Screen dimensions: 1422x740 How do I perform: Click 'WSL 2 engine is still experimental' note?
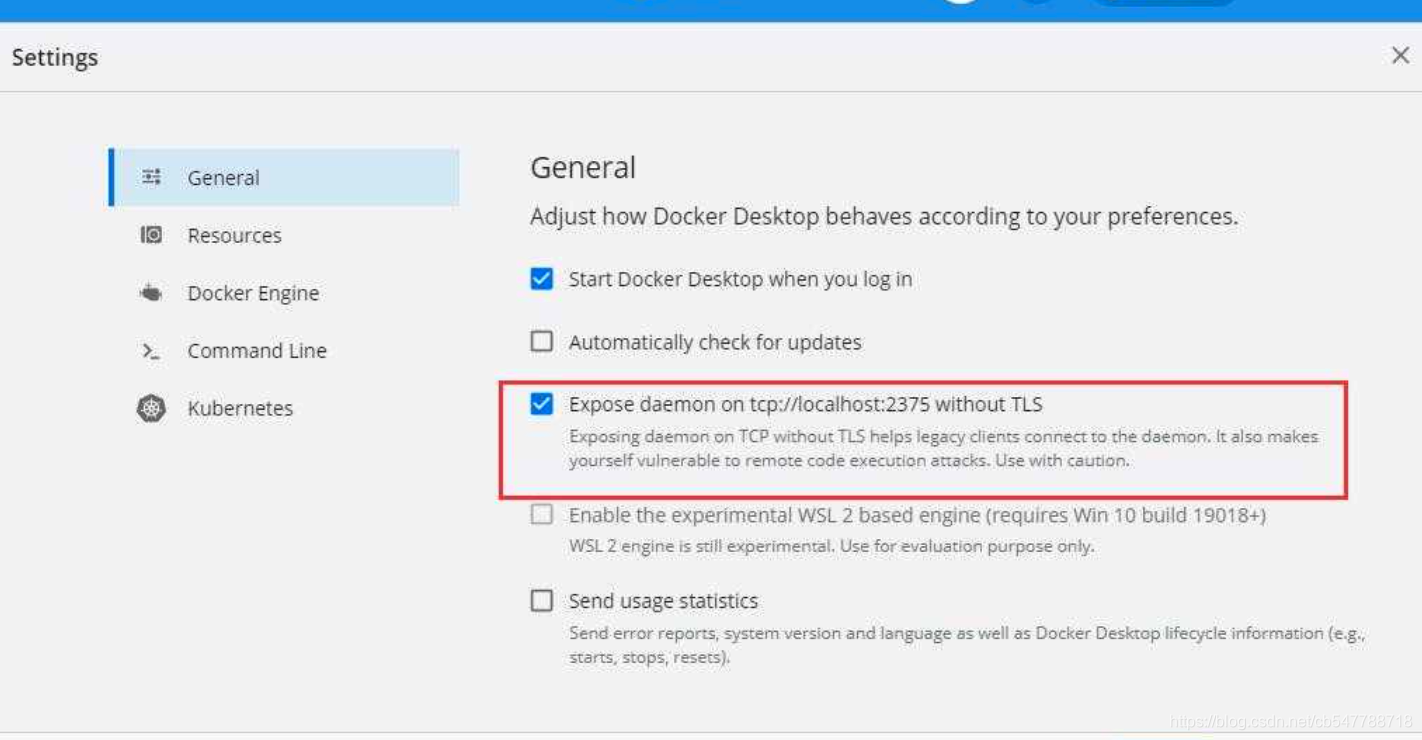coord(832,547)
